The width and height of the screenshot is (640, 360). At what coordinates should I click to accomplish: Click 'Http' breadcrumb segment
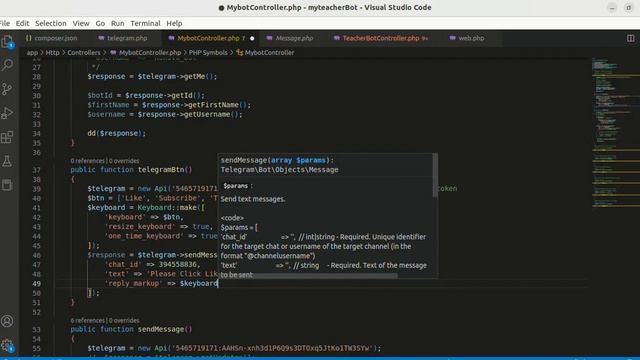52,52
